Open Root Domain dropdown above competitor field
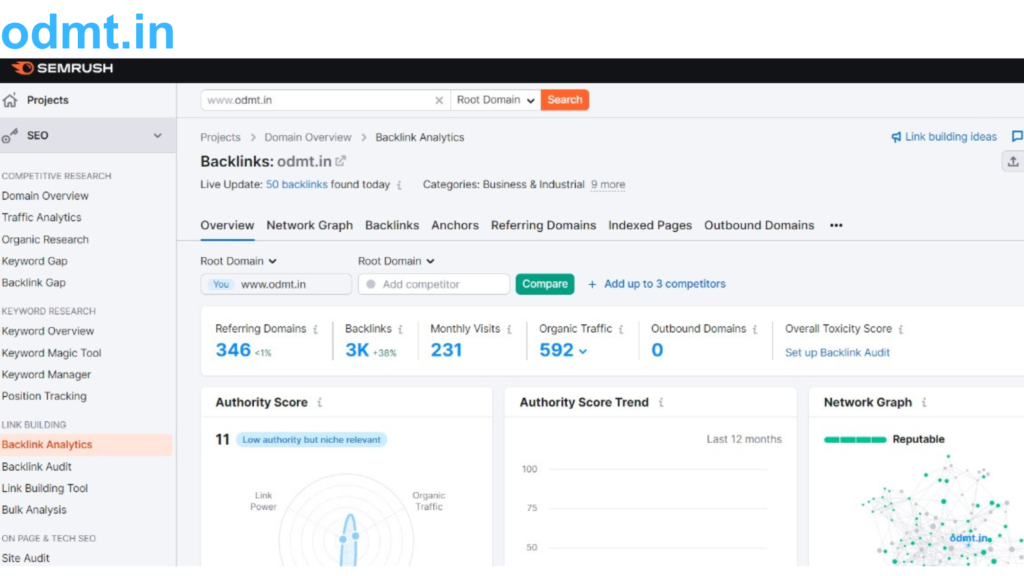The height and width of the screenshot is (576, 1024). (396, 261)
